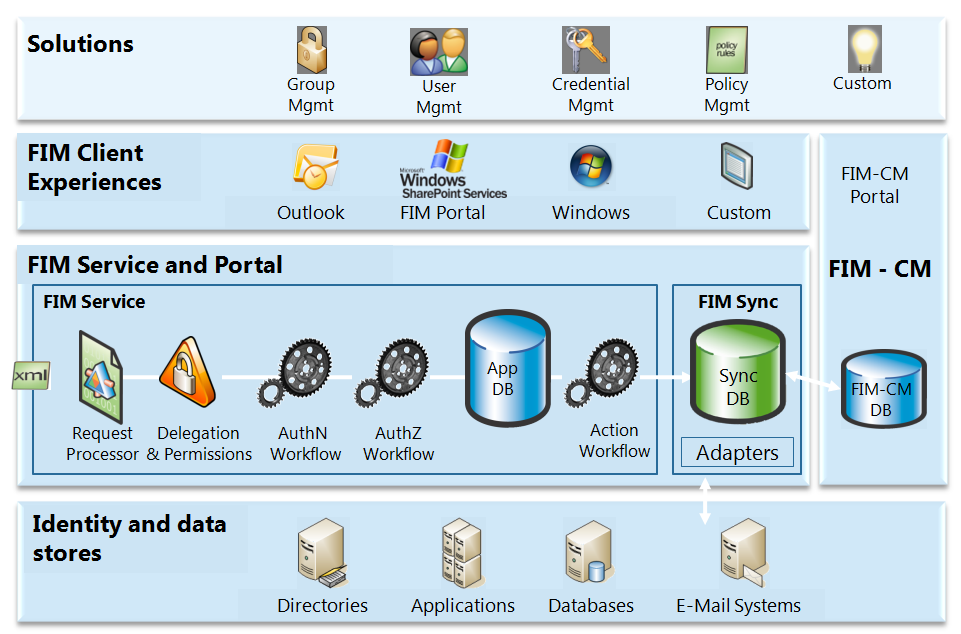Click the Custom lightbulb icon
961x634 pixels.
click(x=862, y=48)
